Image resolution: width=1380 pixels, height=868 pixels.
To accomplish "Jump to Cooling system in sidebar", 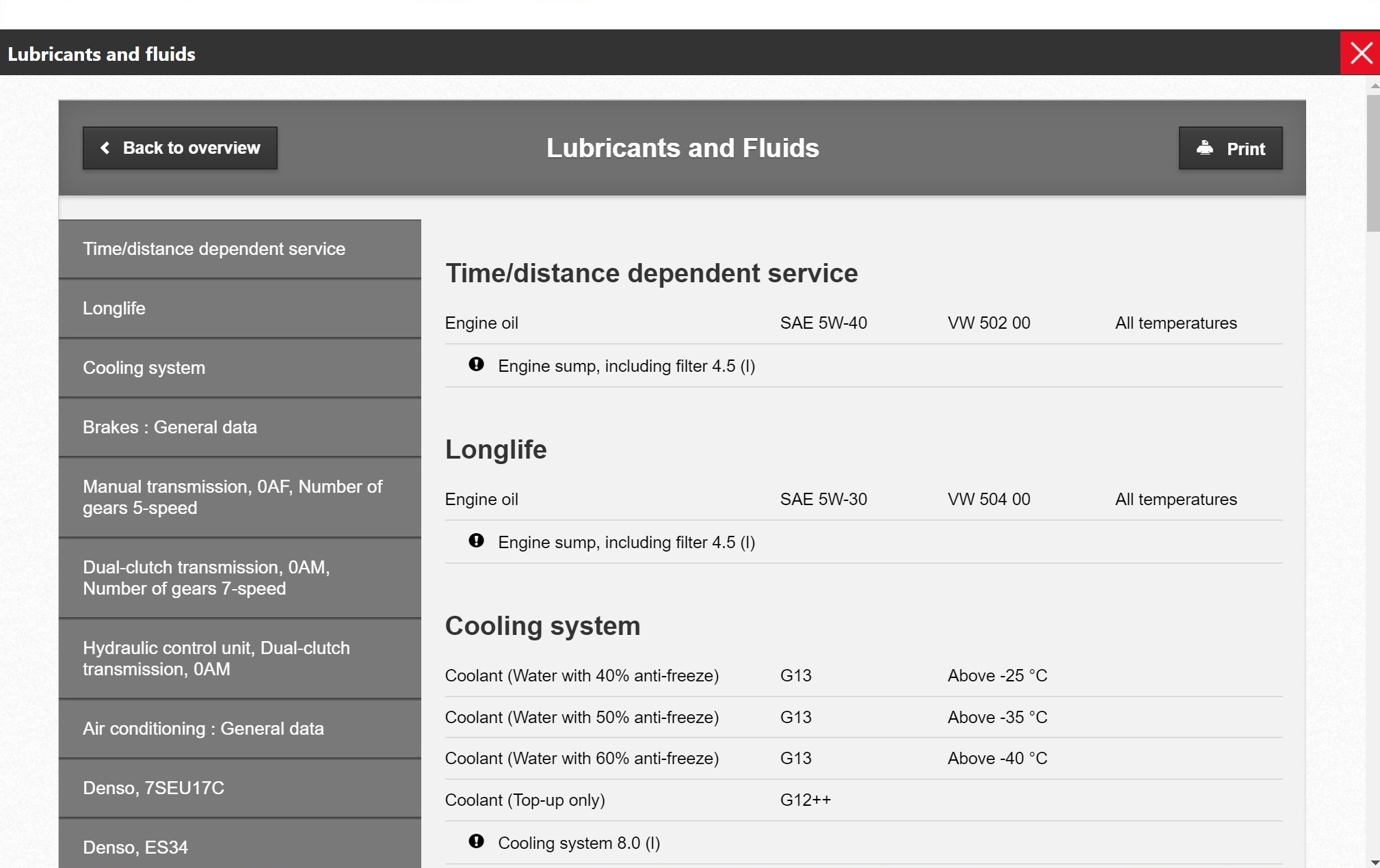I will (240, 368).
